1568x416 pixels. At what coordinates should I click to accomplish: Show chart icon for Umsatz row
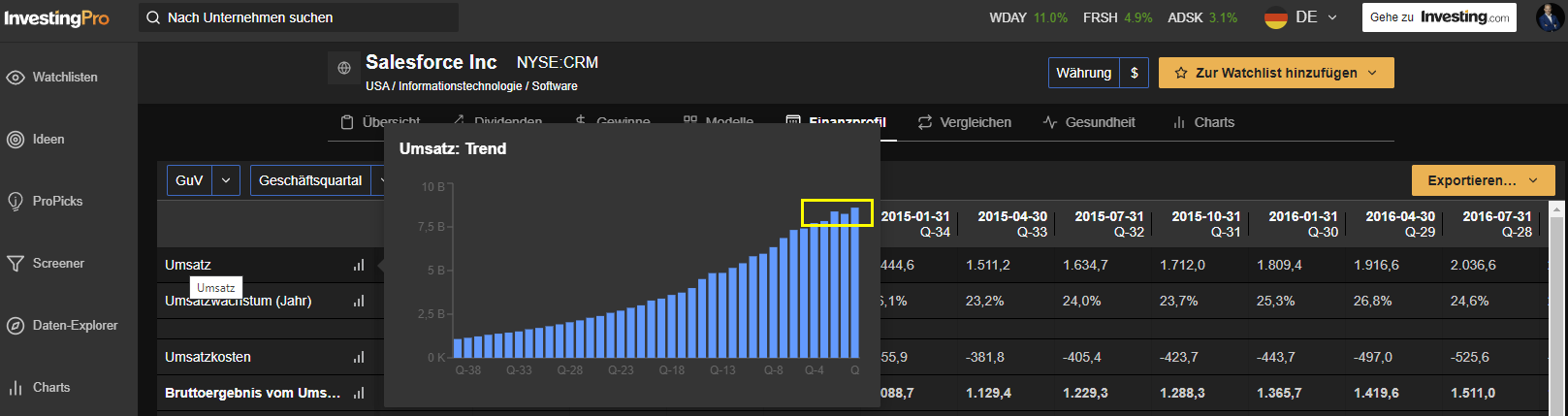point(359,265)
